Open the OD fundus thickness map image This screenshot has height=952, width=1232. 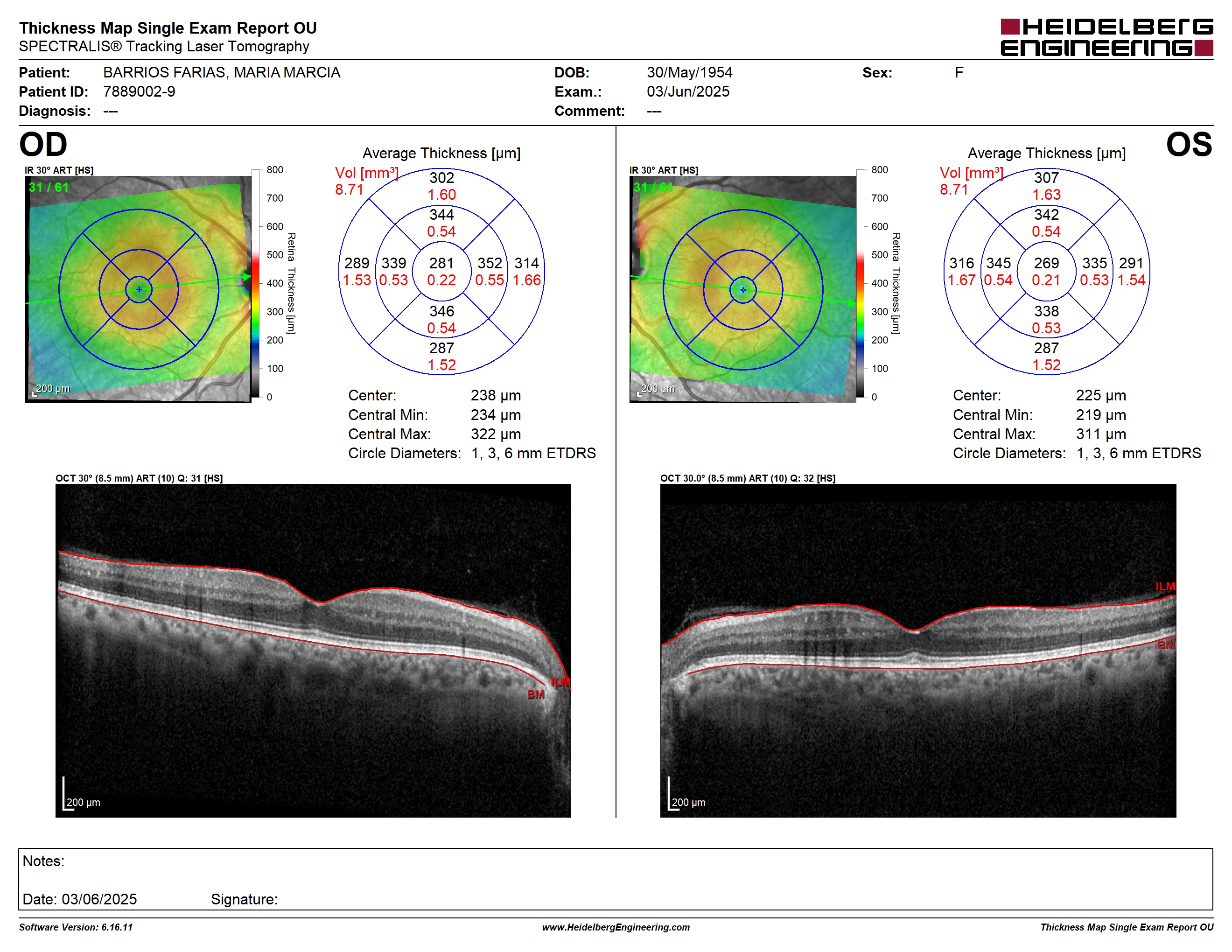pos(138,289)
